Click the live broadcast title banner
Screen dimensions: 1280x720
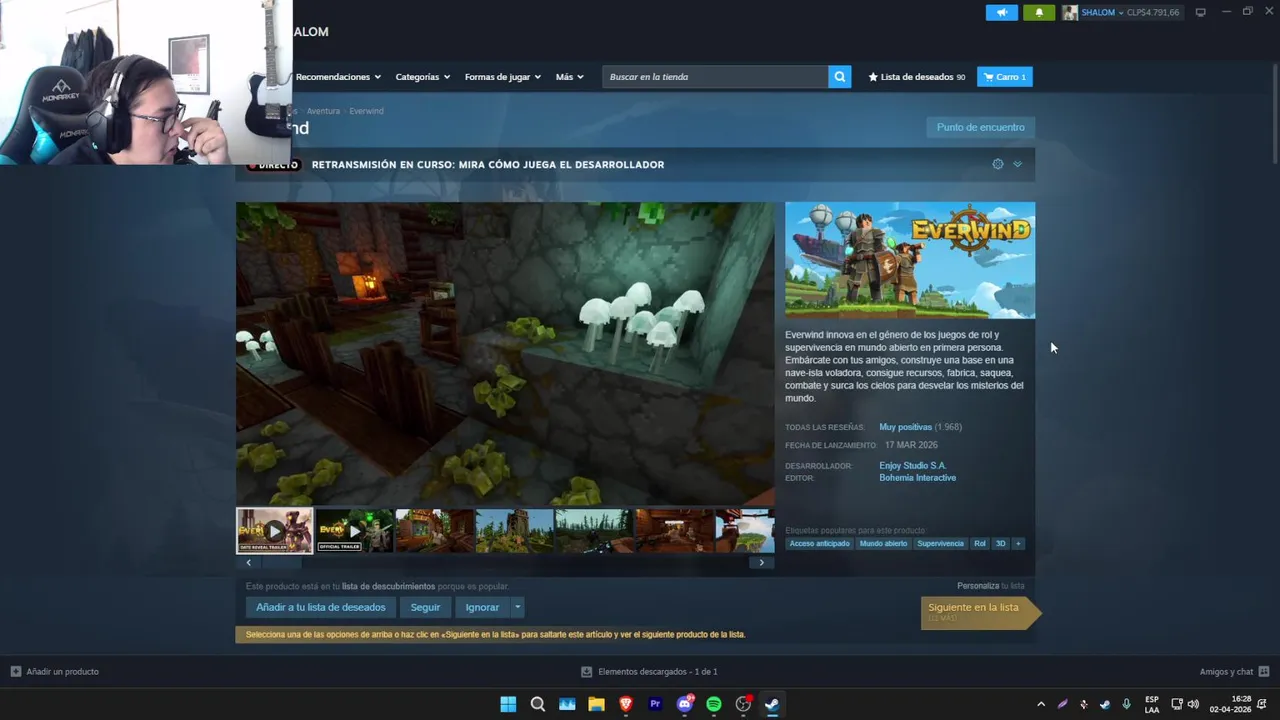tap(488, 165)
